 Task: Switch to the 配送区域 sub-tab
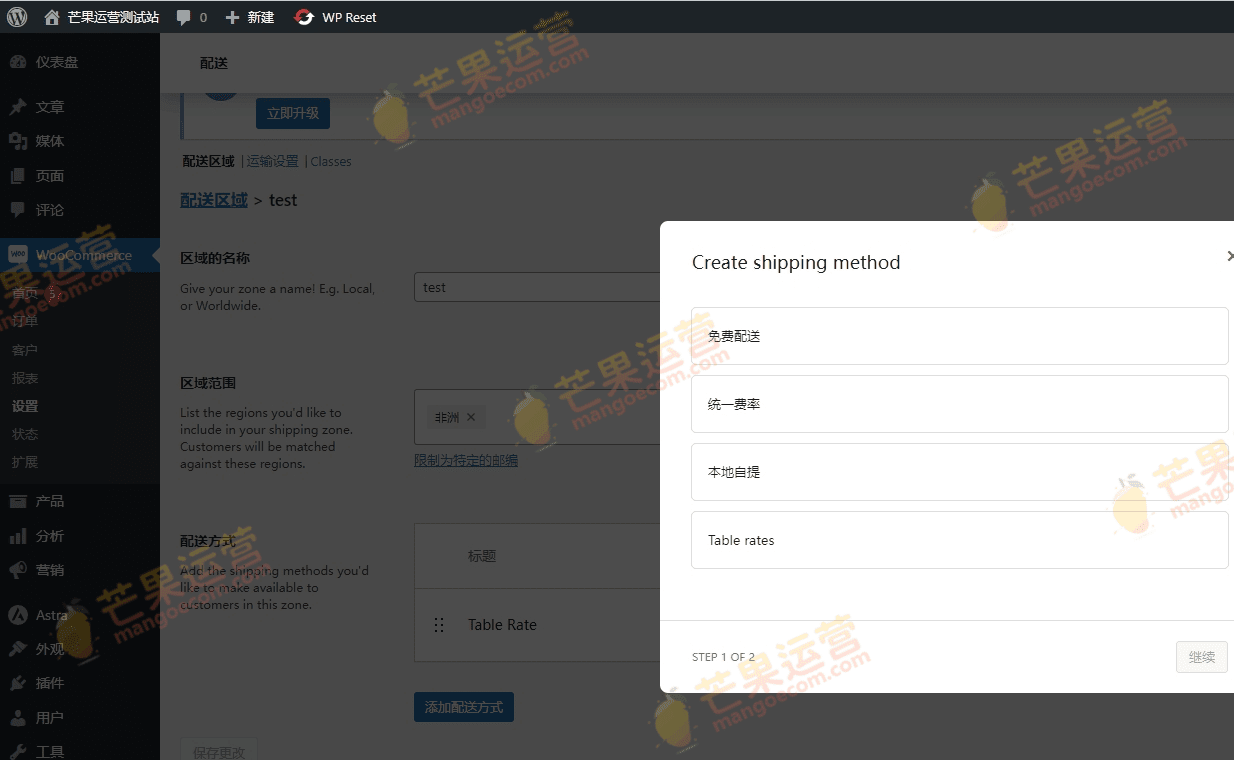point(208,161)
